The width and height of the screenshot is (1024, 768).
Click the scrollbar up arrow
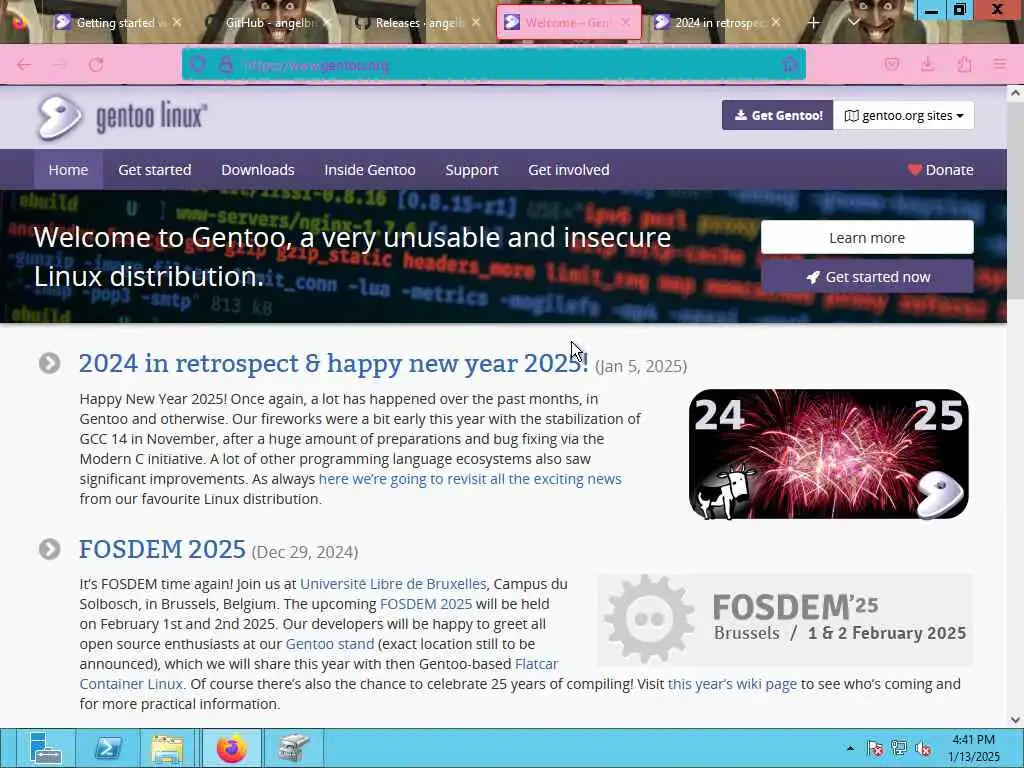[x=1016, y=93]
